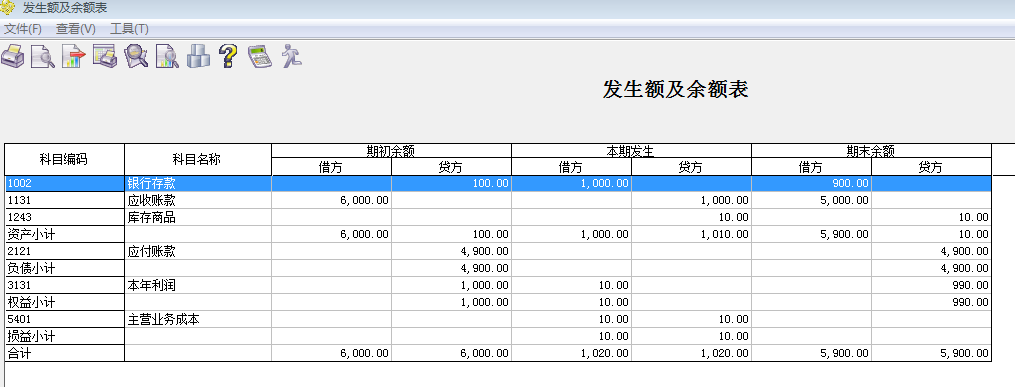Click 5,000.00 ending debit of 应收账款
The height and width of the screenshot is (387, 1015).
pos(812,201)
